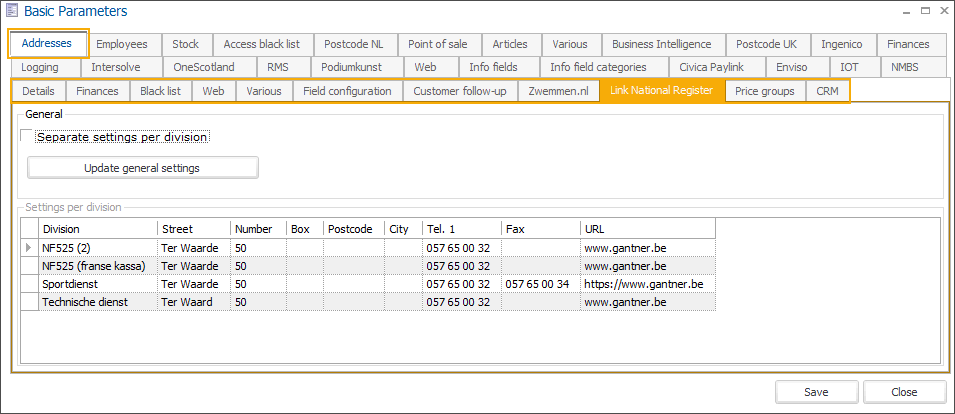This screenshot has width=955, height=414.
Task: Open the Details sub-tab
Action: (38, 91)
